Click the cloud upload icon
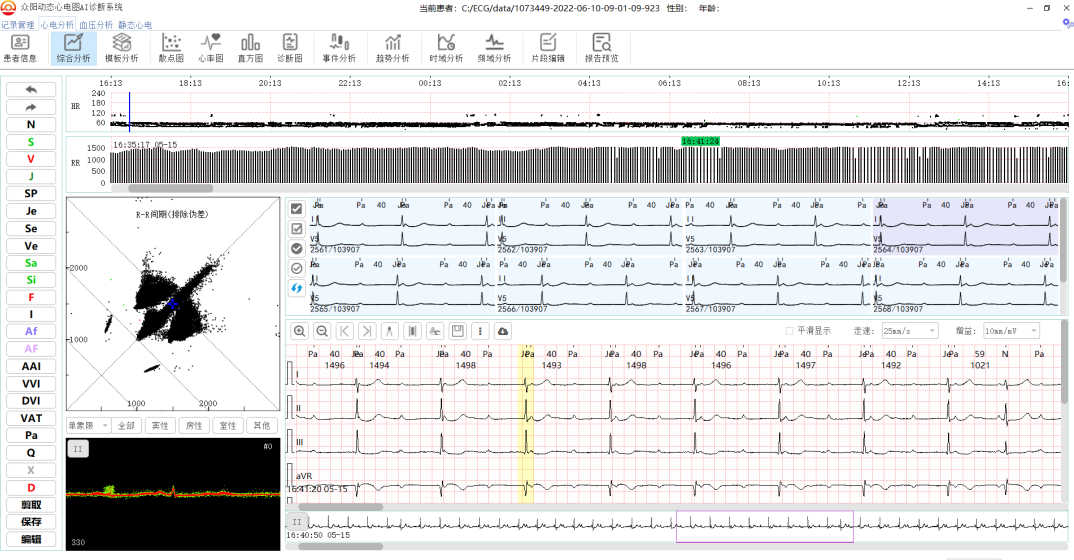This screenshot has width=1074, height=560. pyautogui.click(x=502, y=331)
